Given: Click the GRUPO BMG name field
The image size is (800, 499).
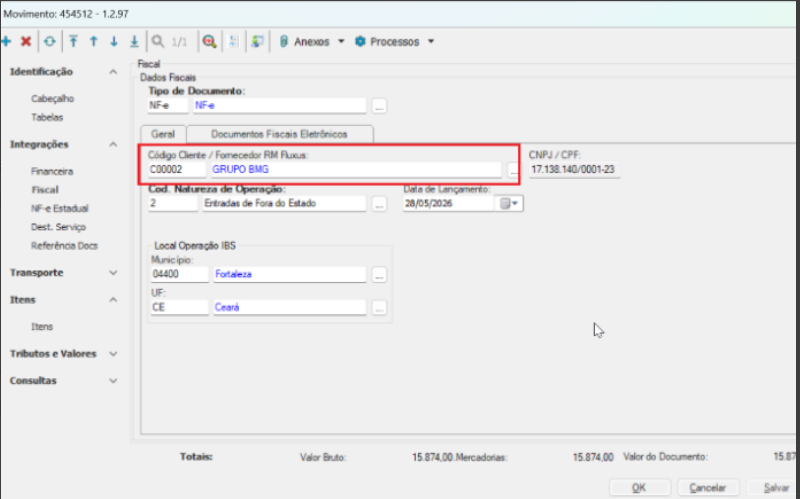Looking at the screenshot, I should pyautogui.click(x=356, y=169).
